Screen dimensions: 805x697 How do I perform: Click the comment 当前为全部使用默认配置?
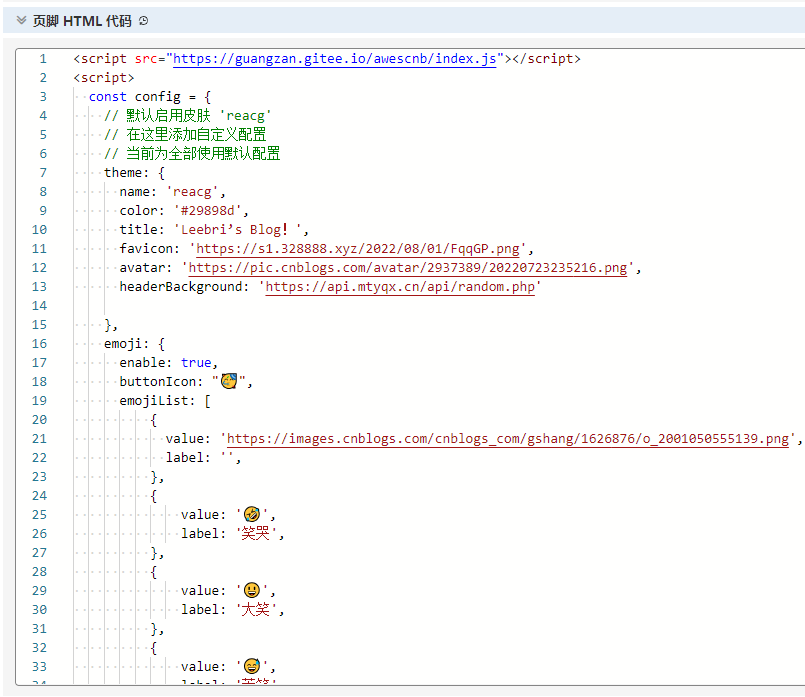192,154
